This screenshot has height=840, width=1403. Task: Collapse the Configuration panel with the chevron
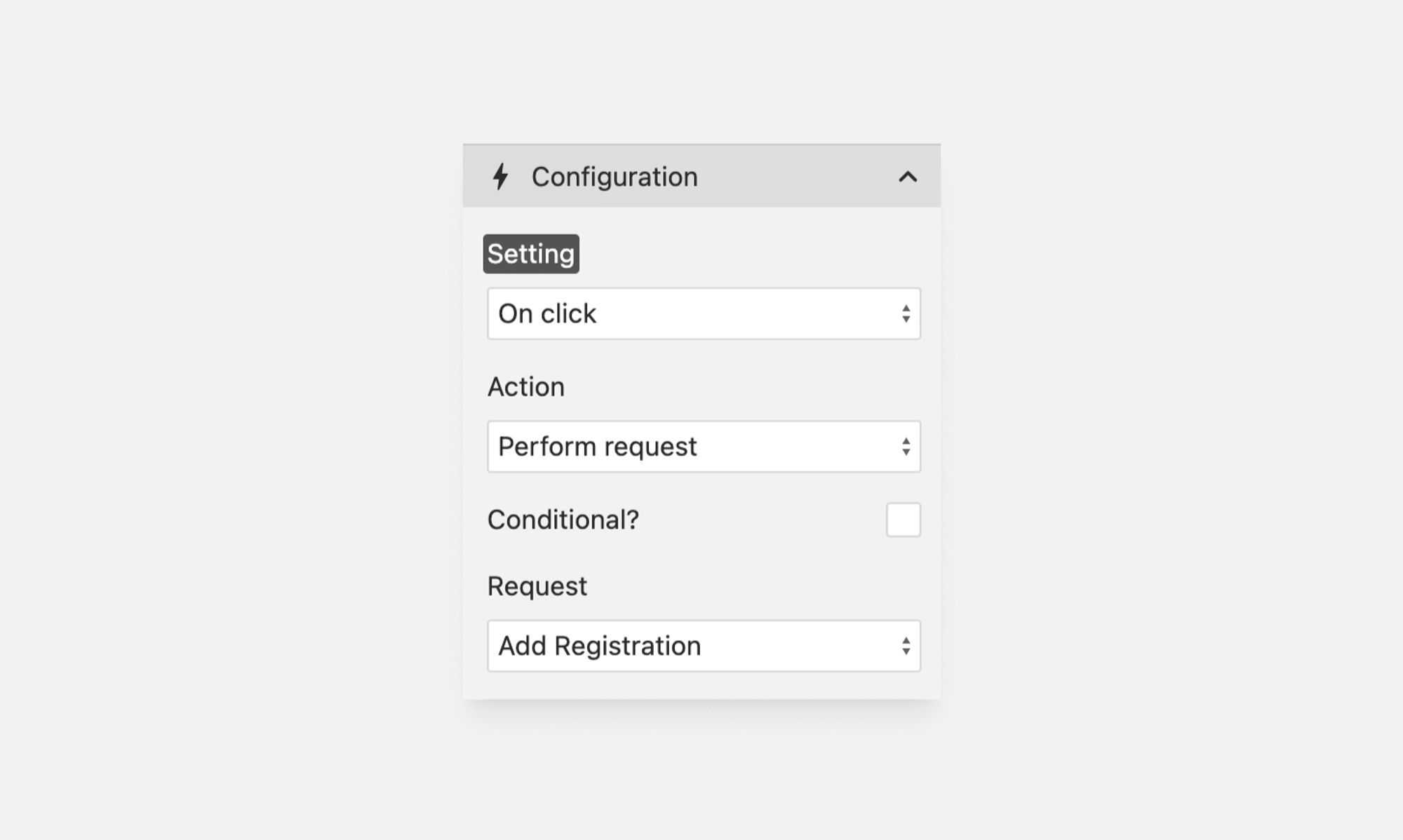click(908, 177)
